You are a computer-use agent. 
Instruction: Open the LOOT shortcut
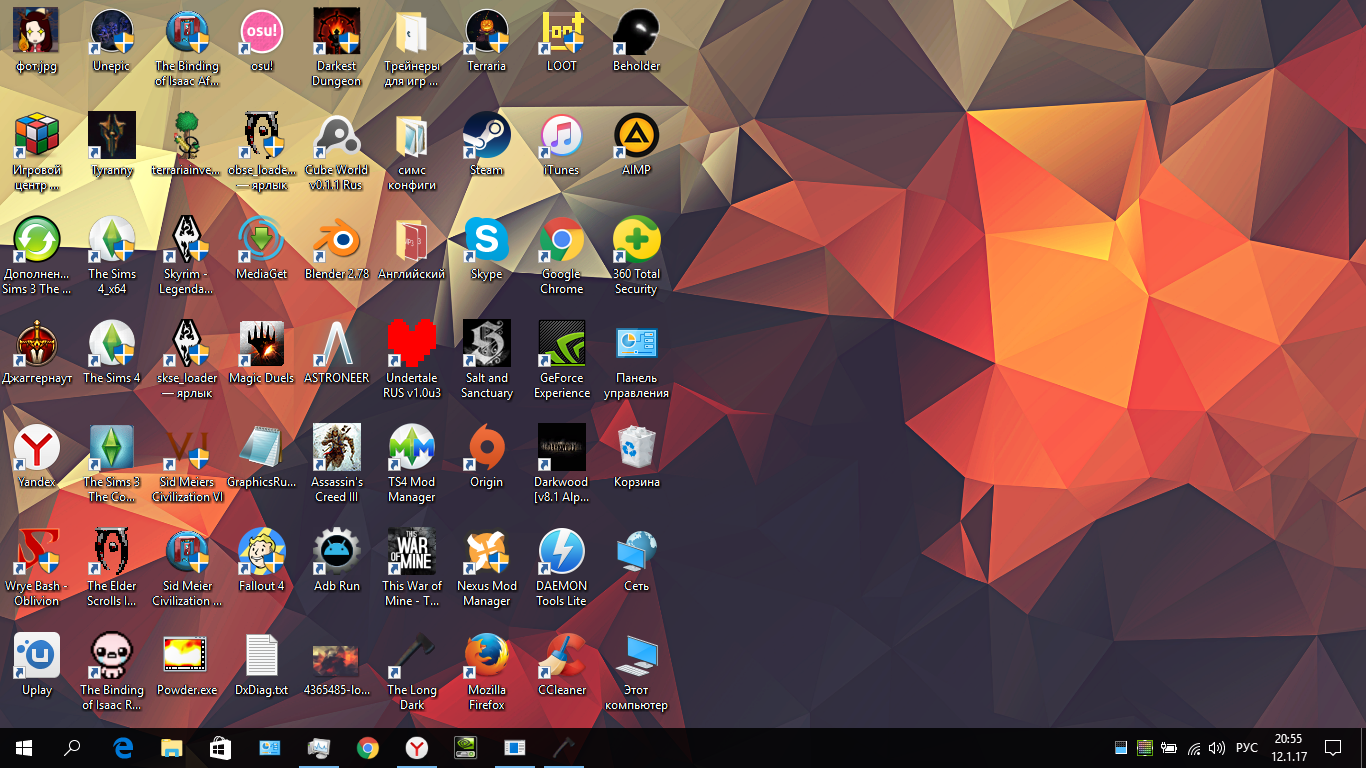click(562, 32)
